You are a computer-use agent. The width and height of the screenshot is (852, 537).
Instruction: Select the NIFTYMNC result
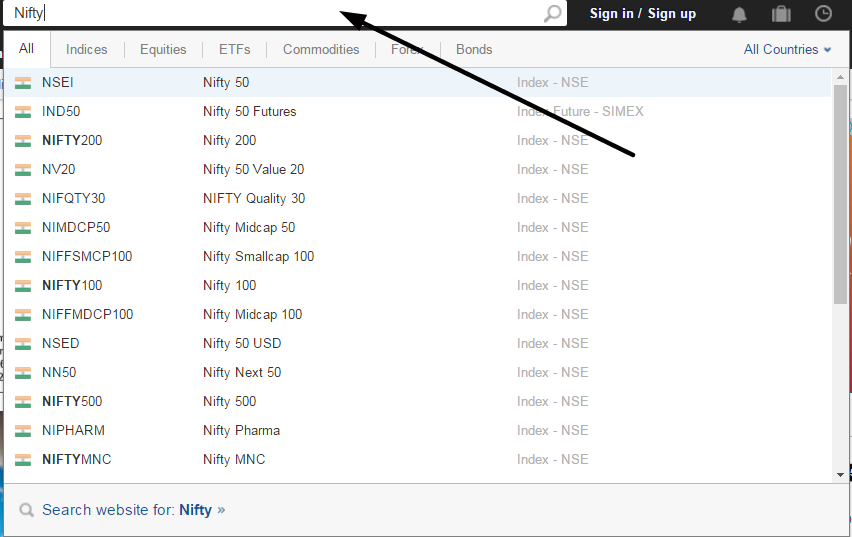[x=418, y=459]
